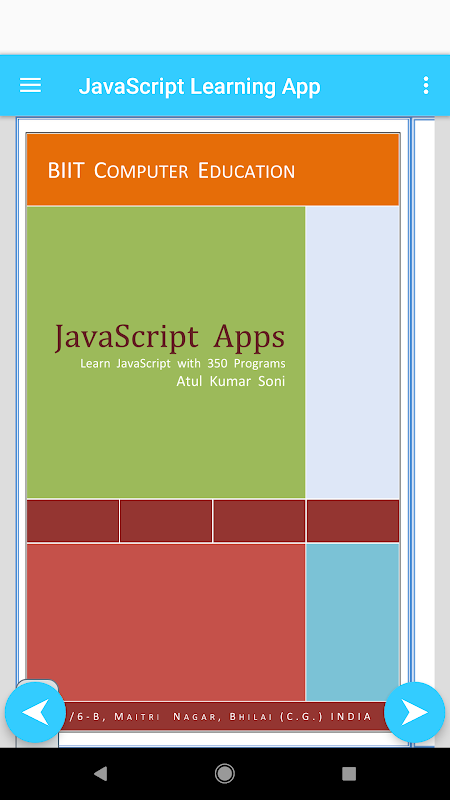Click the second dark red tile in the row
Viewport: 450px width, 800px height.
pos(166,521)
